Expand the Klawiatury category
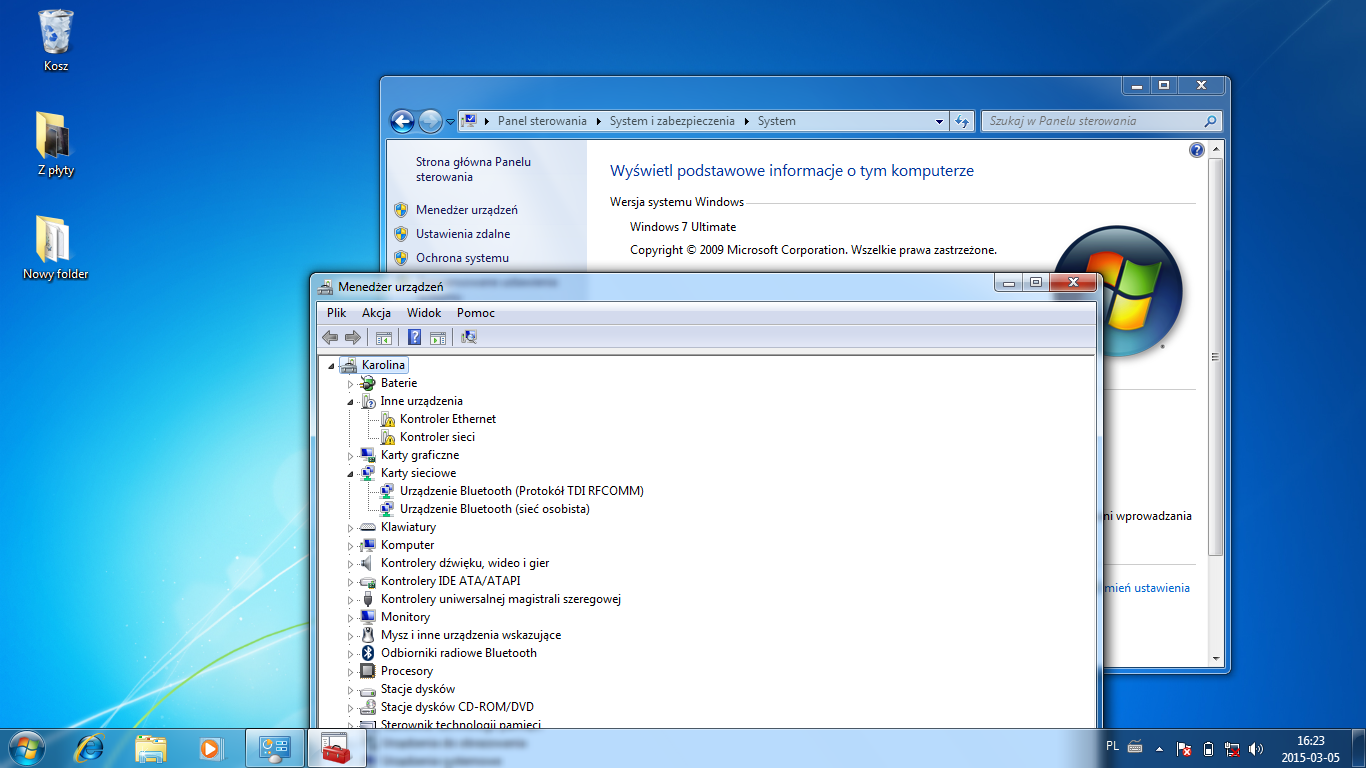This screenshot has height=768, width=1366. 351,527
